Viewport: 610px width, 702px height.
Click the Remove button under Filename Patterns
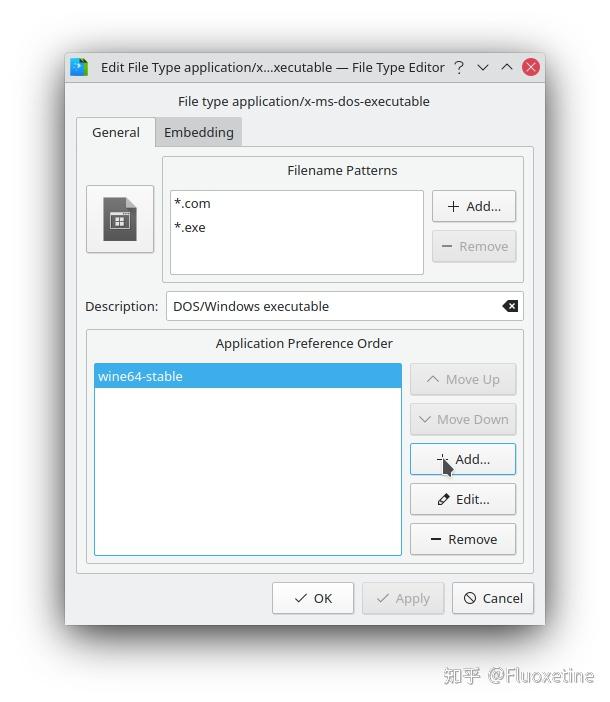(474, 246)
